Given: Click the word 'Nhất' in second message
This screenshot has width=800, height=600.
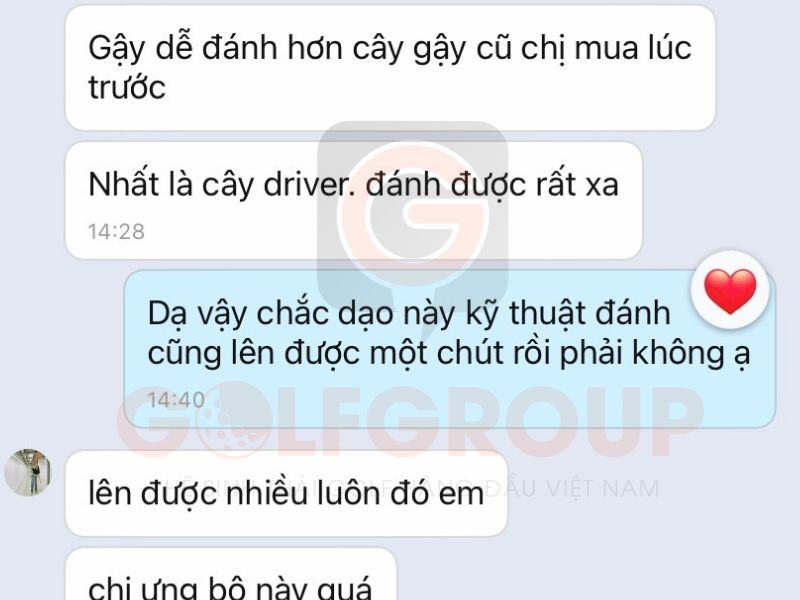Looking at the screenshot, I should [123, 184].
